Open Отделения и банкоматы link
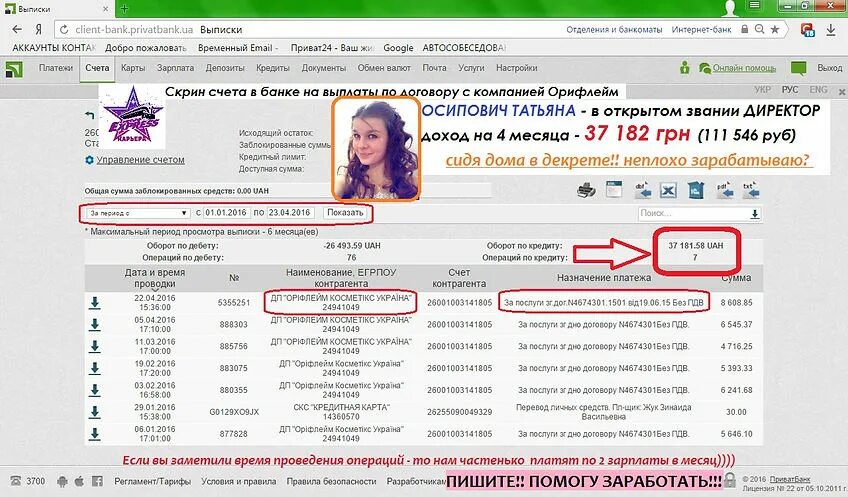848x497 pixels. (614, 30)
